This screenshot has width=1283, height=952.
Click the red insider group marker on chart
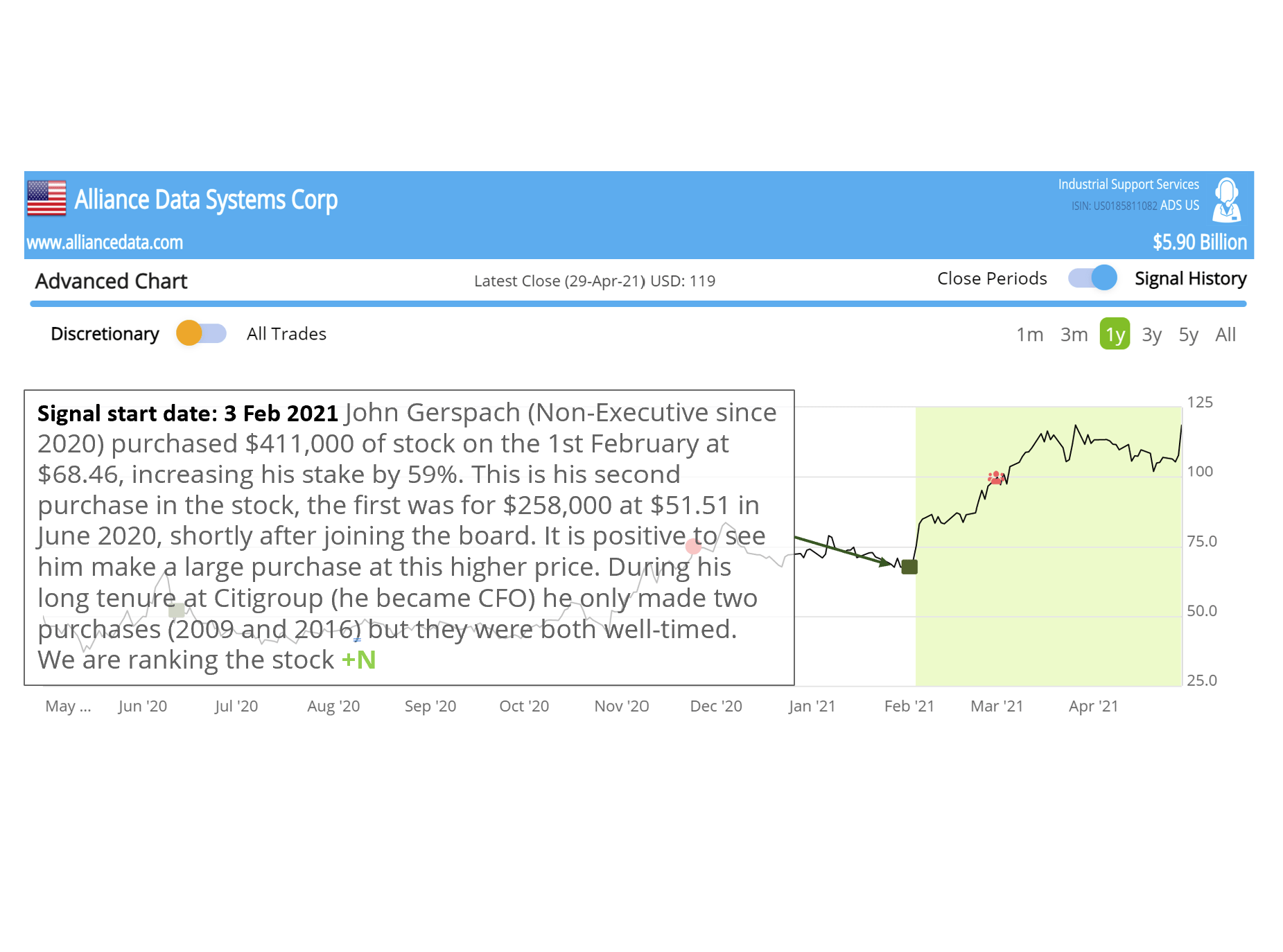point(995,477)
